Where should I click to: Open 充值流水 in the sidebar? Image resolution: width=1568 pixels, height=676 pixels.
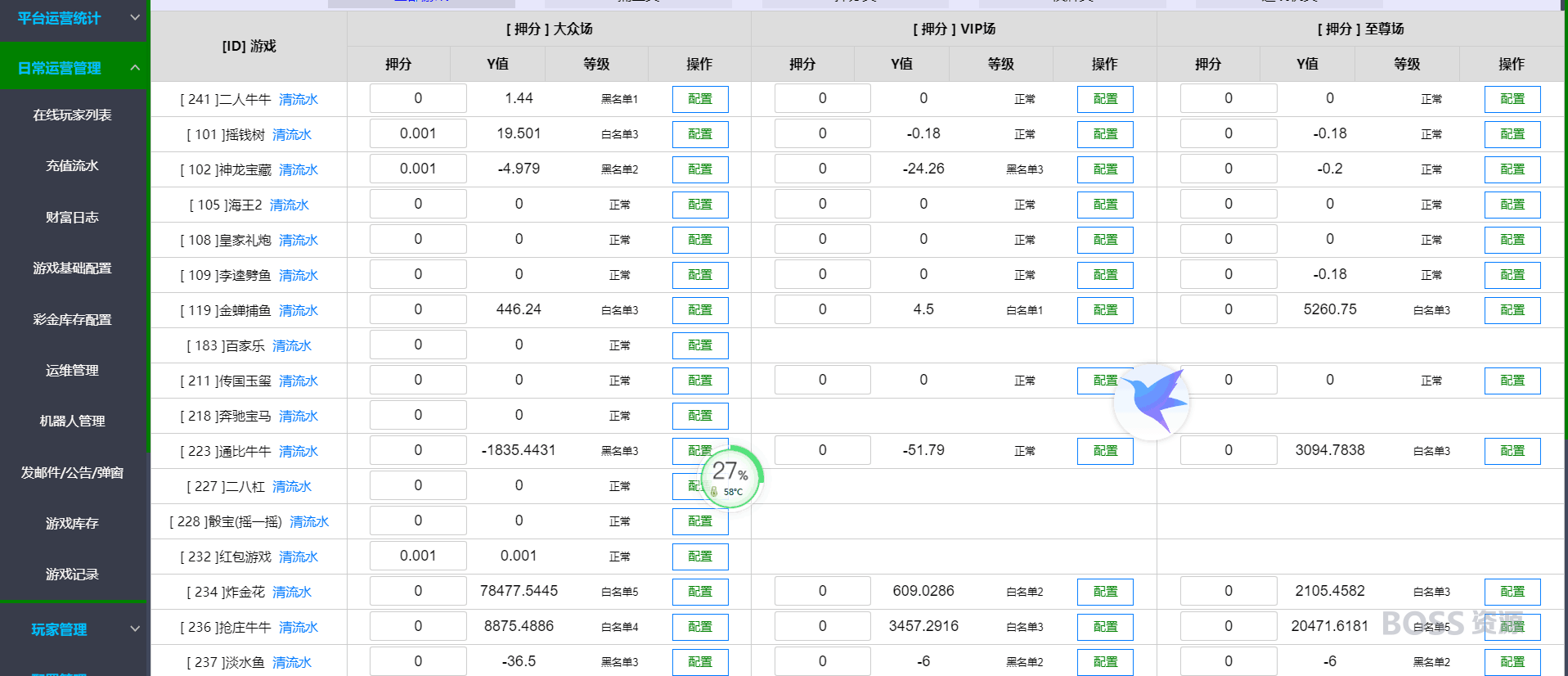pos(72,166)
